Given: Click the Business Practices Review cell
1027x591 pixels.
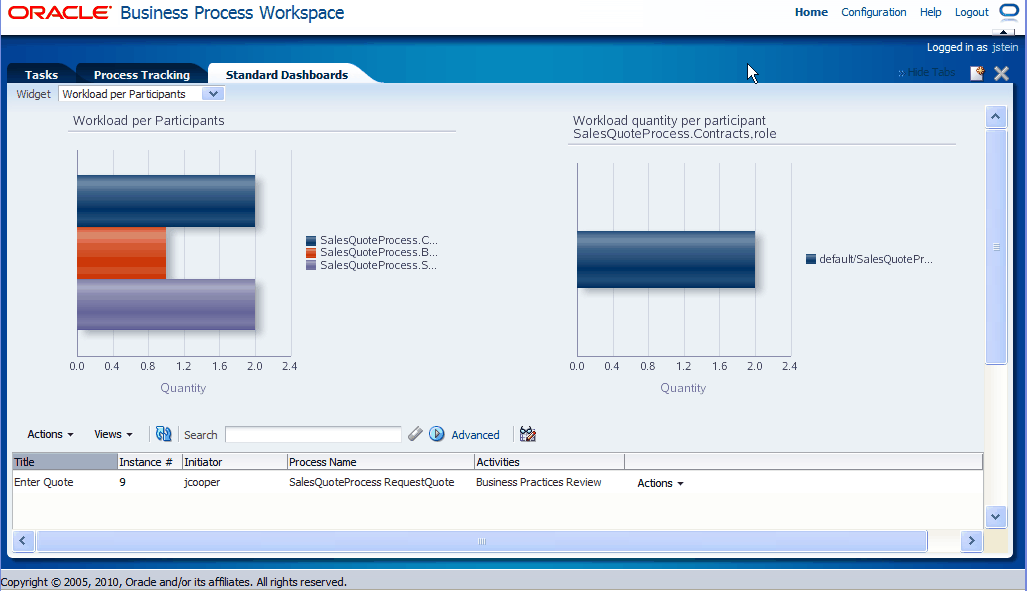Looking at the screenshot, I should 538,482.
